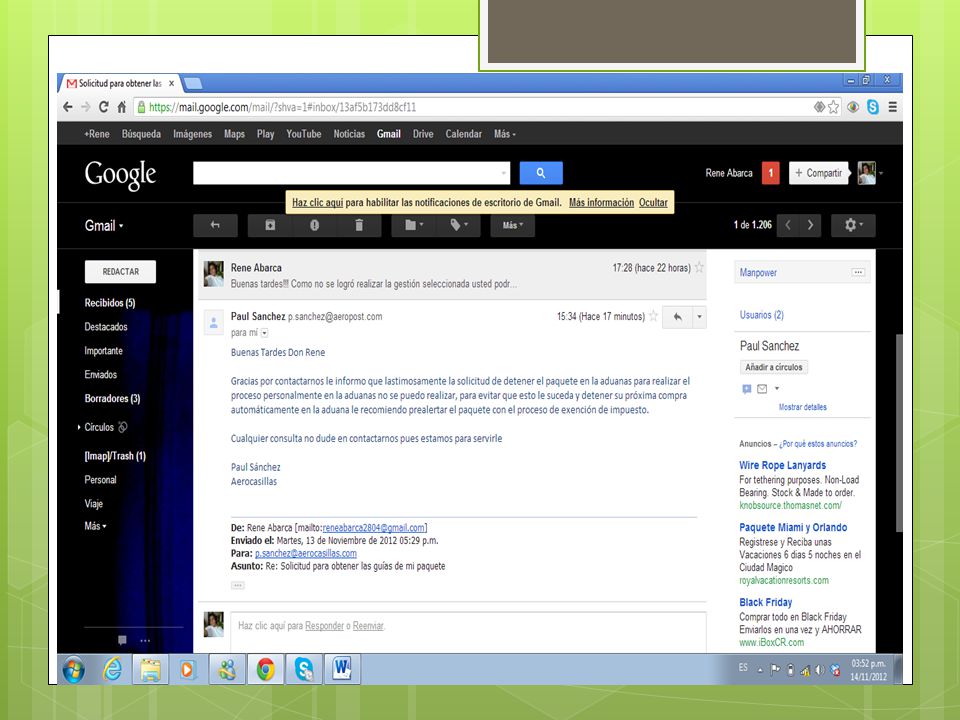Open the account profile photo menu
Screen dimensions: 960x720
[x=867, y=173]
